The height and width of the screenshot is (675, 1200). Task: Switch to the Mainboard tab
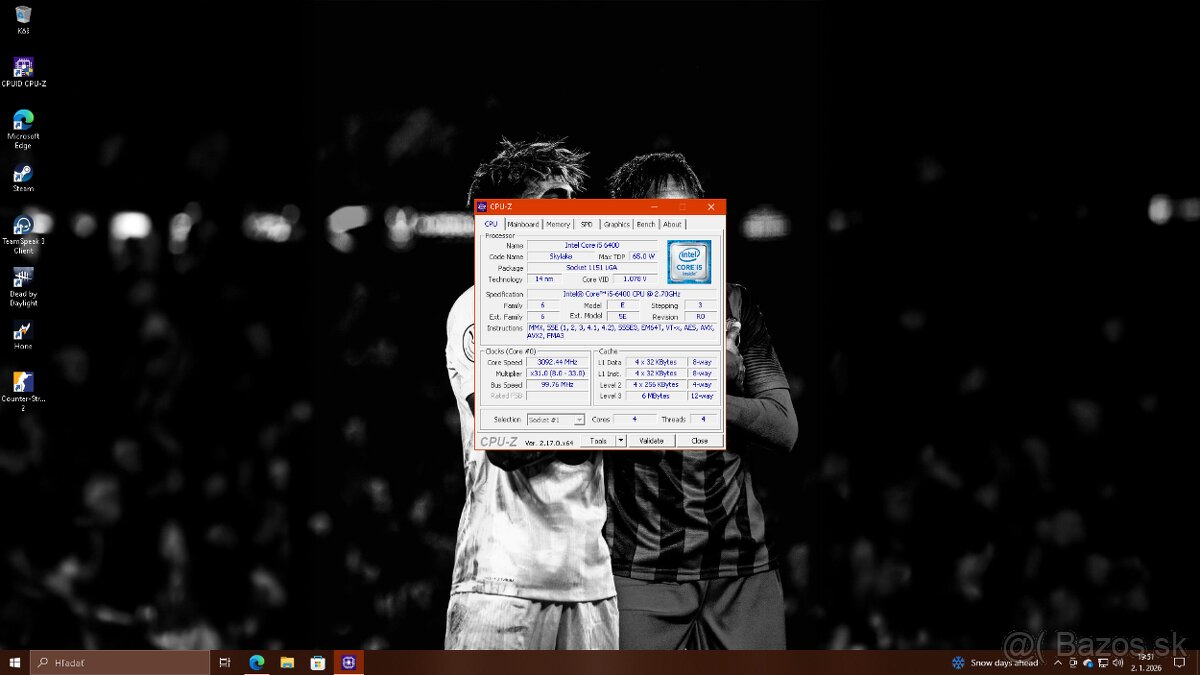523,225
